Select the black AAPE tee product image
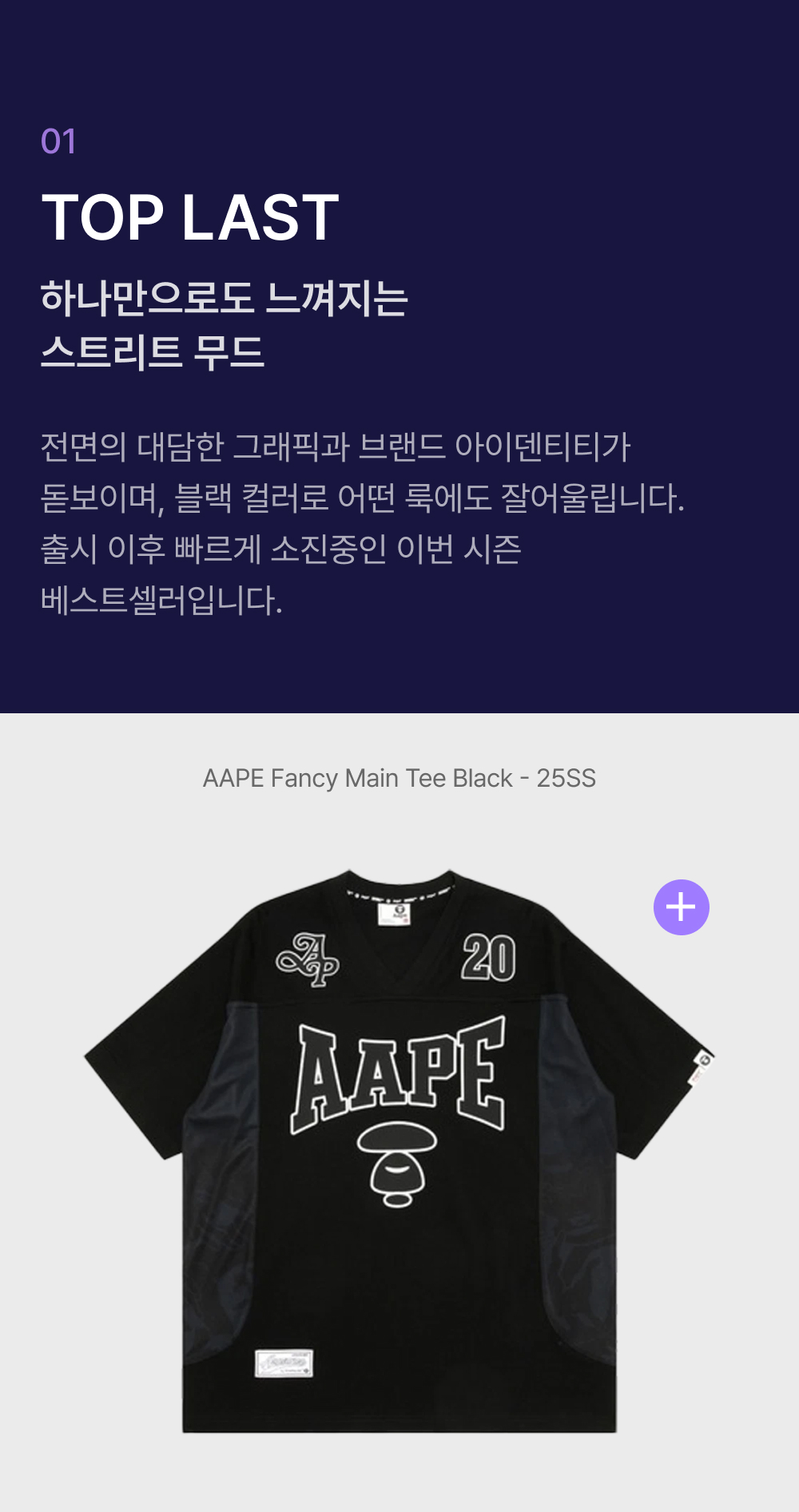Viewport: 799px width, 1512px height. pyautogui.click(x=399, y=1151)
